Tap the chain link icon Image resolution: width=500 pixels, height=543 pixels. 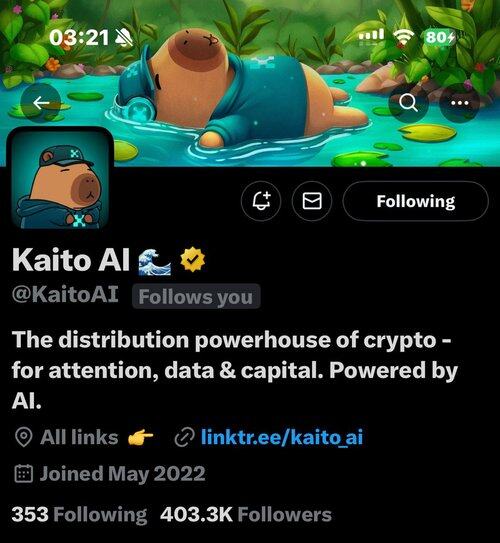point(184,437)
